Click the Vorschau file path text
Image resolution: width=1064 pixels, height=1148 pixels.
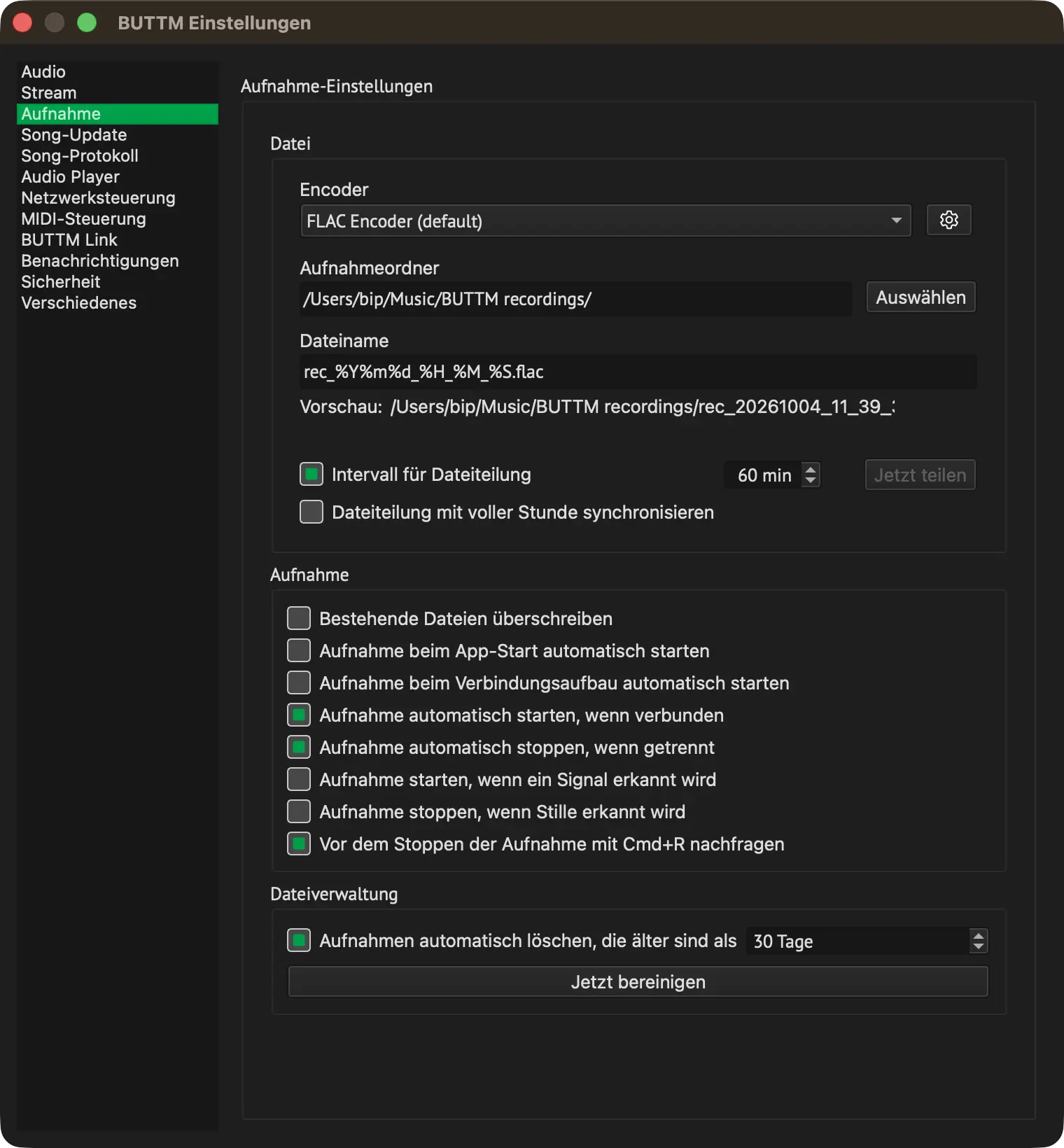[643, 407]
